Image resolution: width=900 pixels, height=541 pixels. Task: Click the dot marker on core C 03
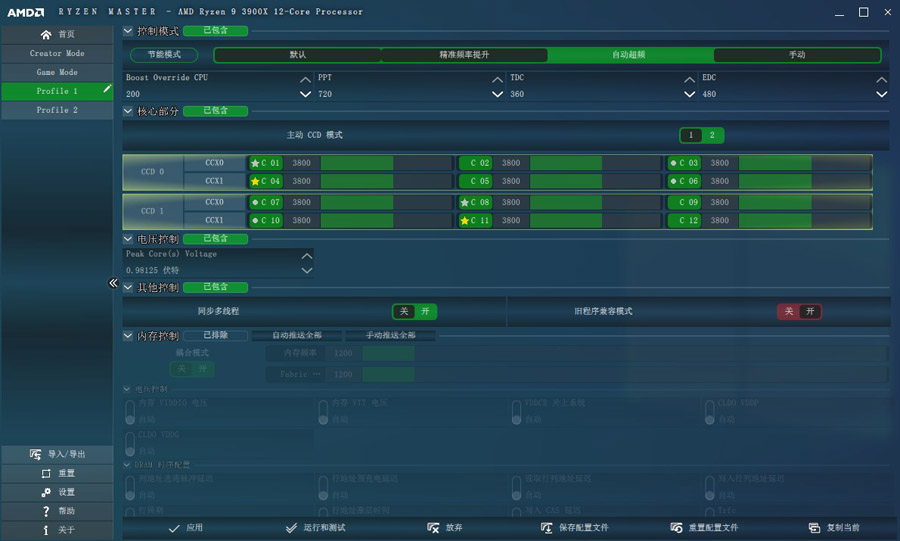[673, 163]
